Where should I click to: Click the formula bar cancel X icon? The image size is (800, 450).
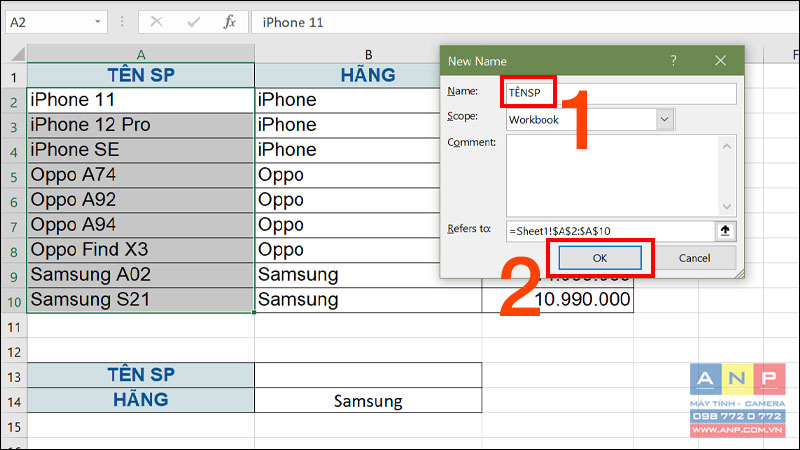click(156, 22)
